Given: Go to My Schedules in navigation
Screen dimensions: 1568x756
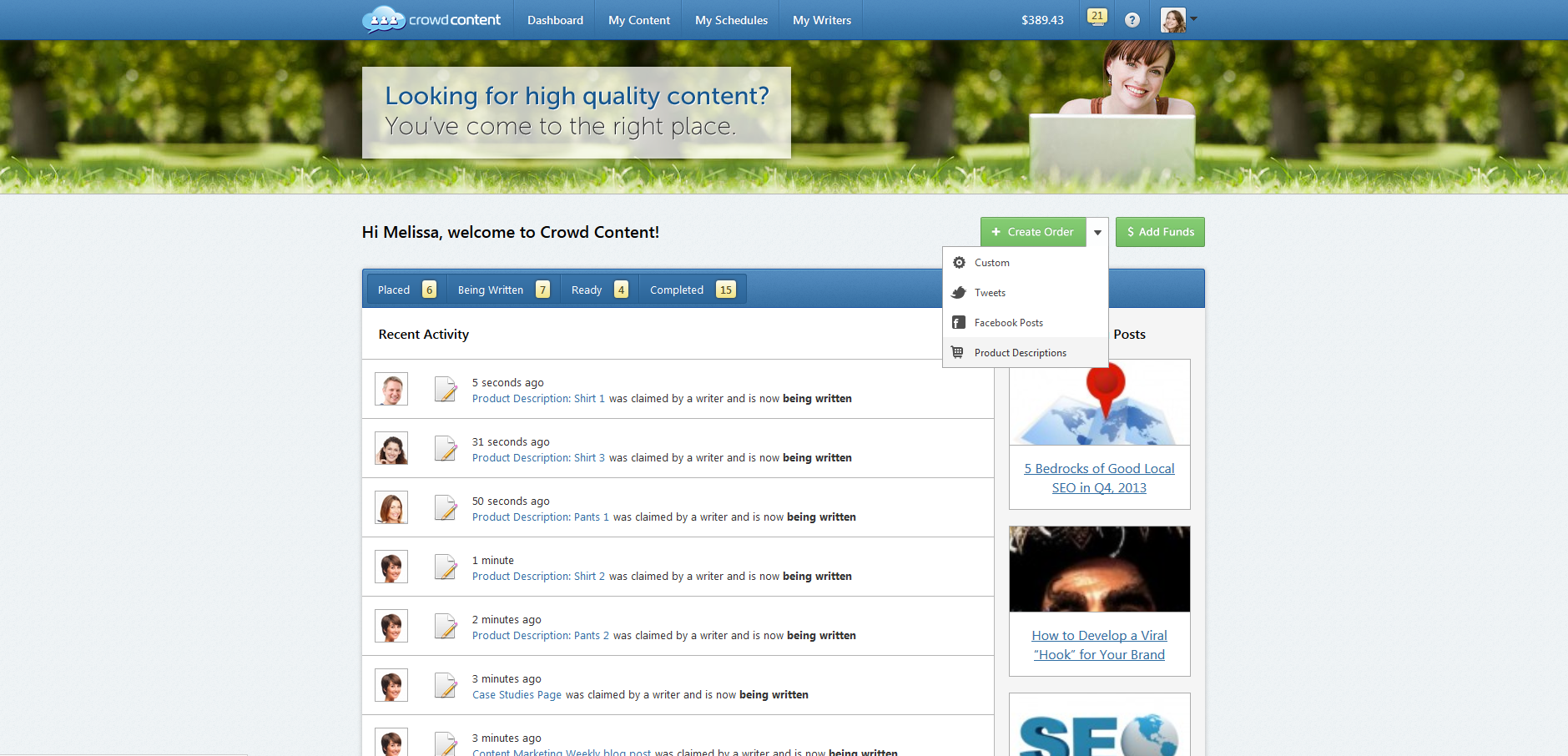Looking at the screenshot, I should (x=731, y=20).
